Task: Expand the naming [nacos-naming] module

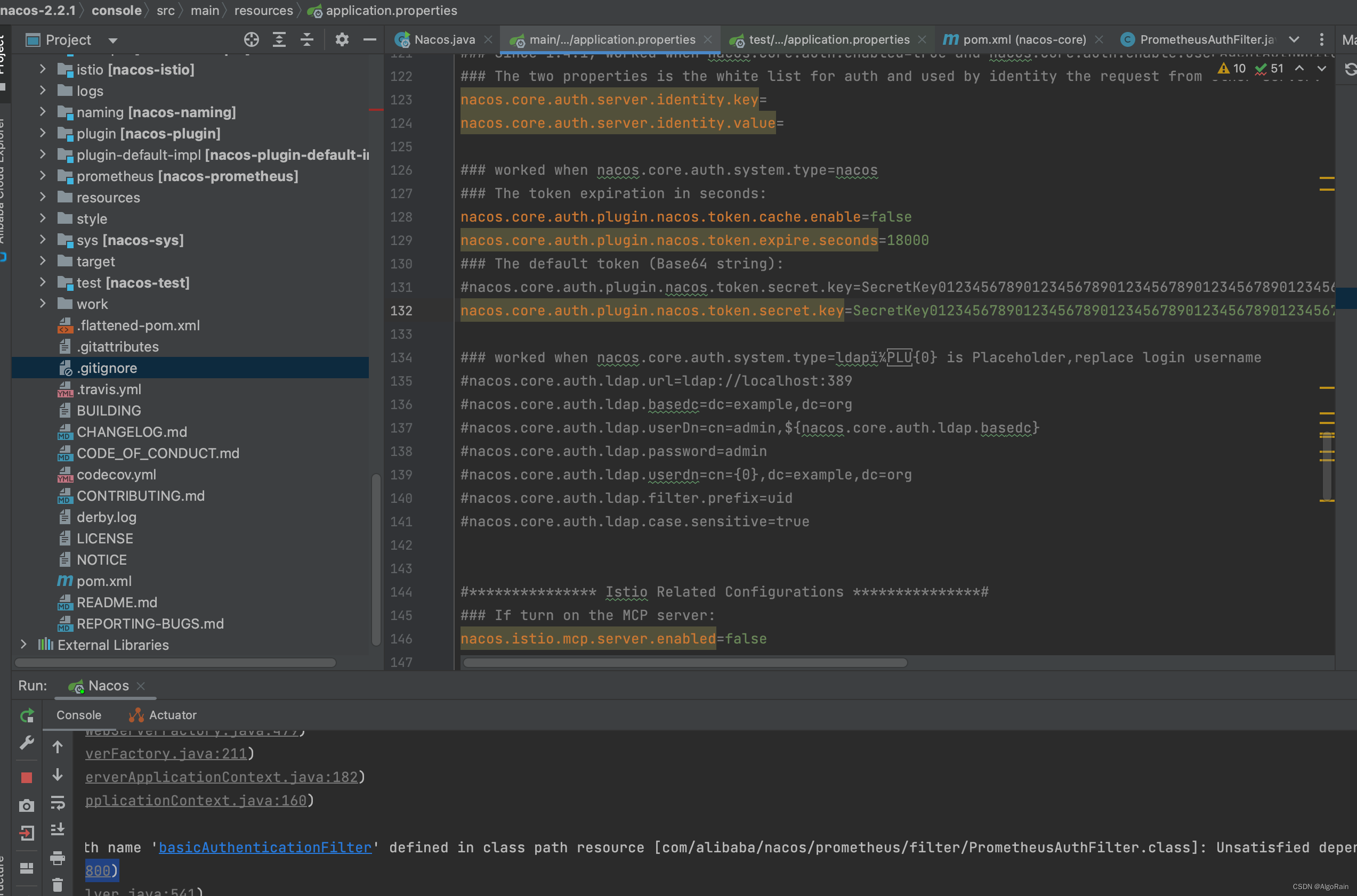Action: 42,112
